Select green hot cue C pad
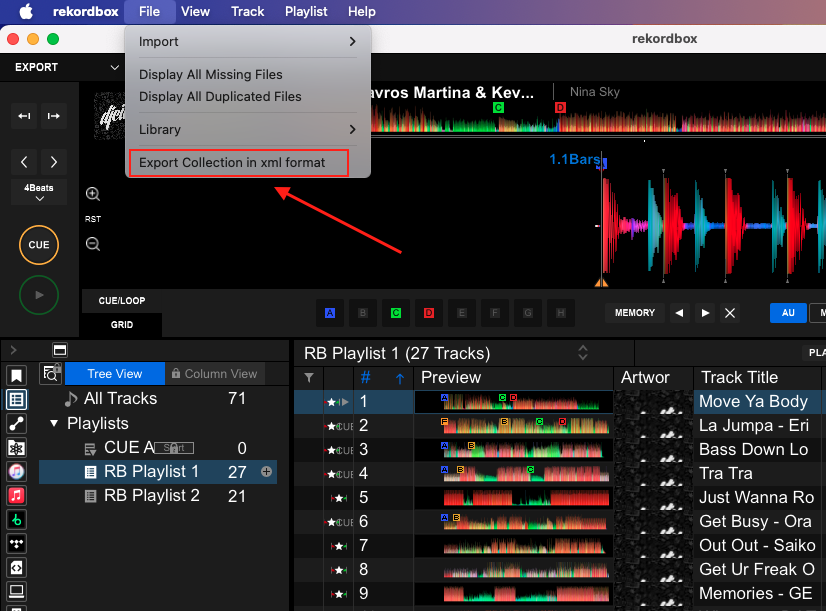Image resolution: width=826 pixels, height=611 pixels. (x=395, y=313)
